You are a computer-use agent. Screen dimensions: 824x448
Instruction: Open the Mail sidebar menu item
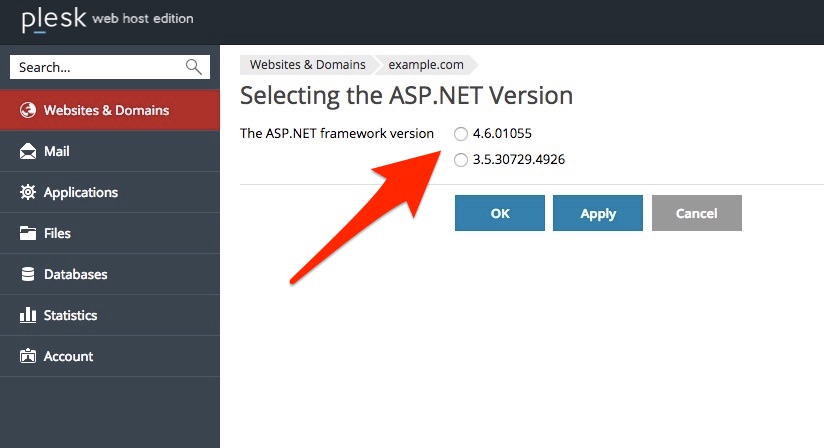pyautogui.click(x=110, y=151)
